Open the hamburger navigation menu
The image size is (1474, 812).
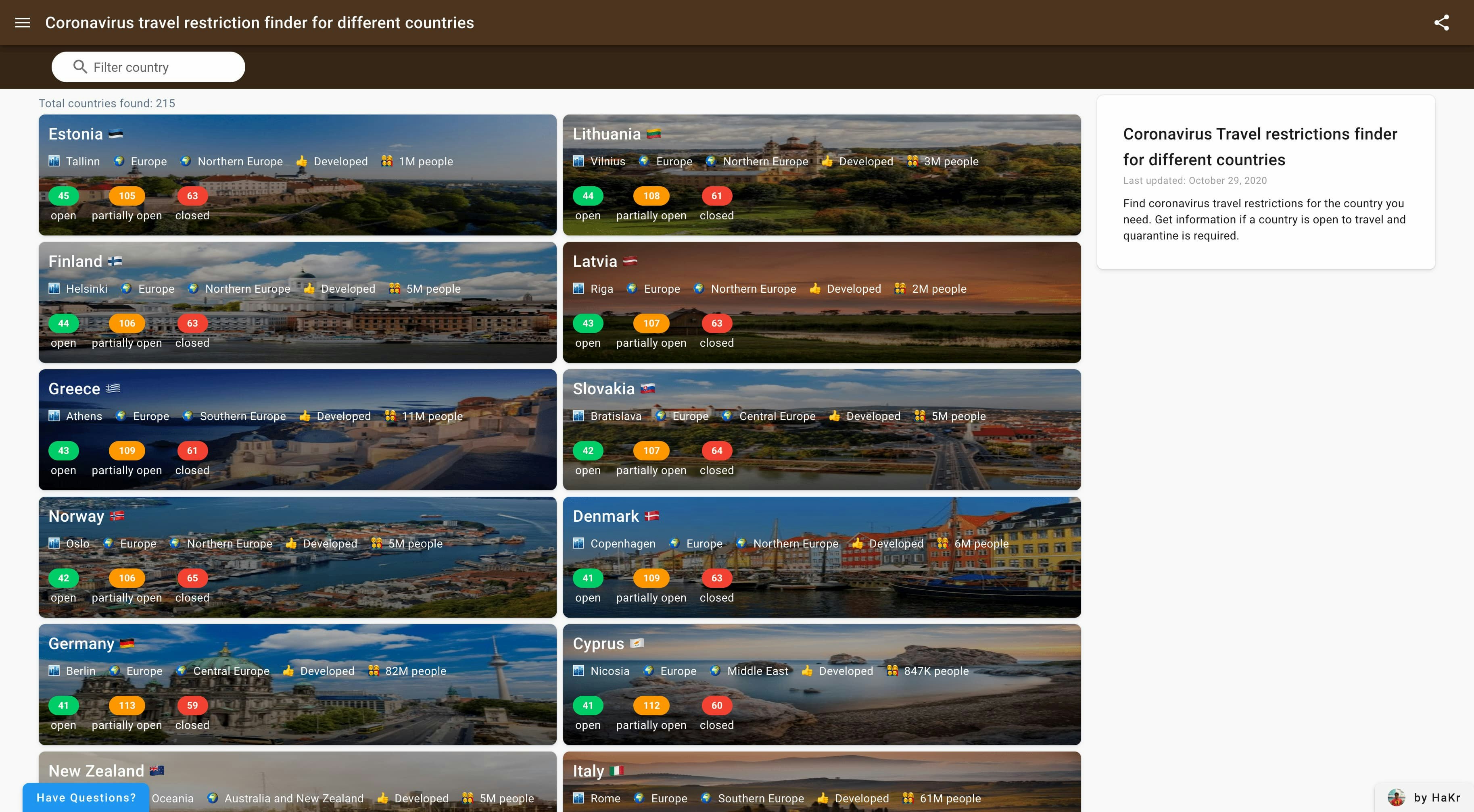click(22, 22)
